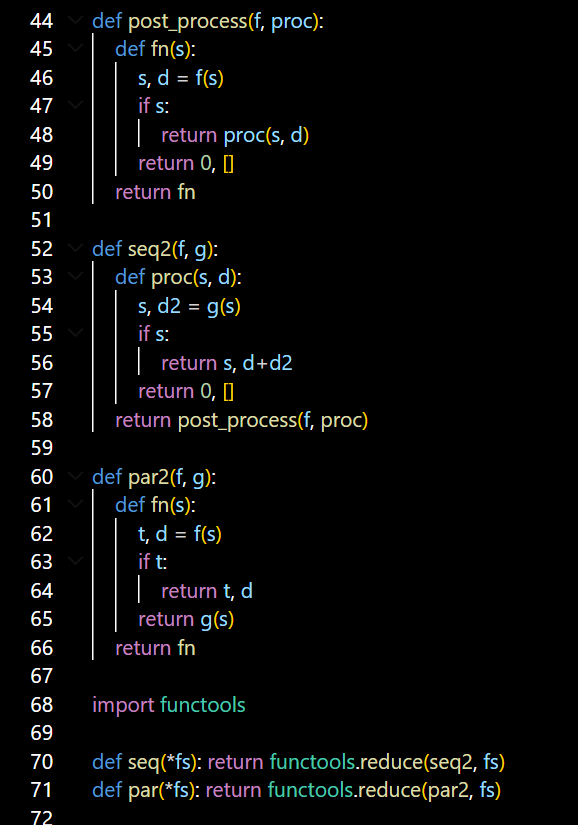The width and height of the screenshot is (578, 825).
Task: Collapse the fn definition fold at line 61
Action: point(76,505)
